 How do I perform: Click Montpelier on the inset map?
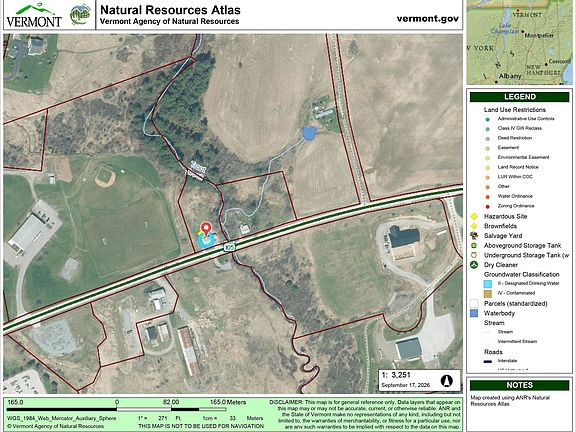pos(539,35)
